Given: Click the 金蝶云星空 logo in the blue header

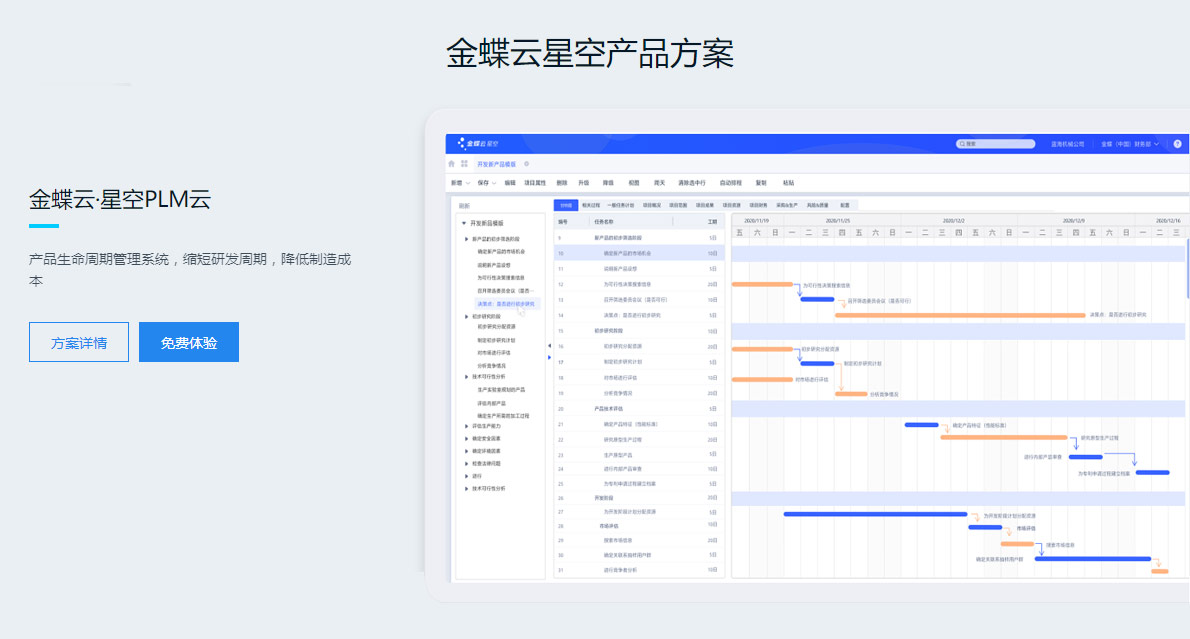Looking at the screenshot, I should [x=478, y=143].
